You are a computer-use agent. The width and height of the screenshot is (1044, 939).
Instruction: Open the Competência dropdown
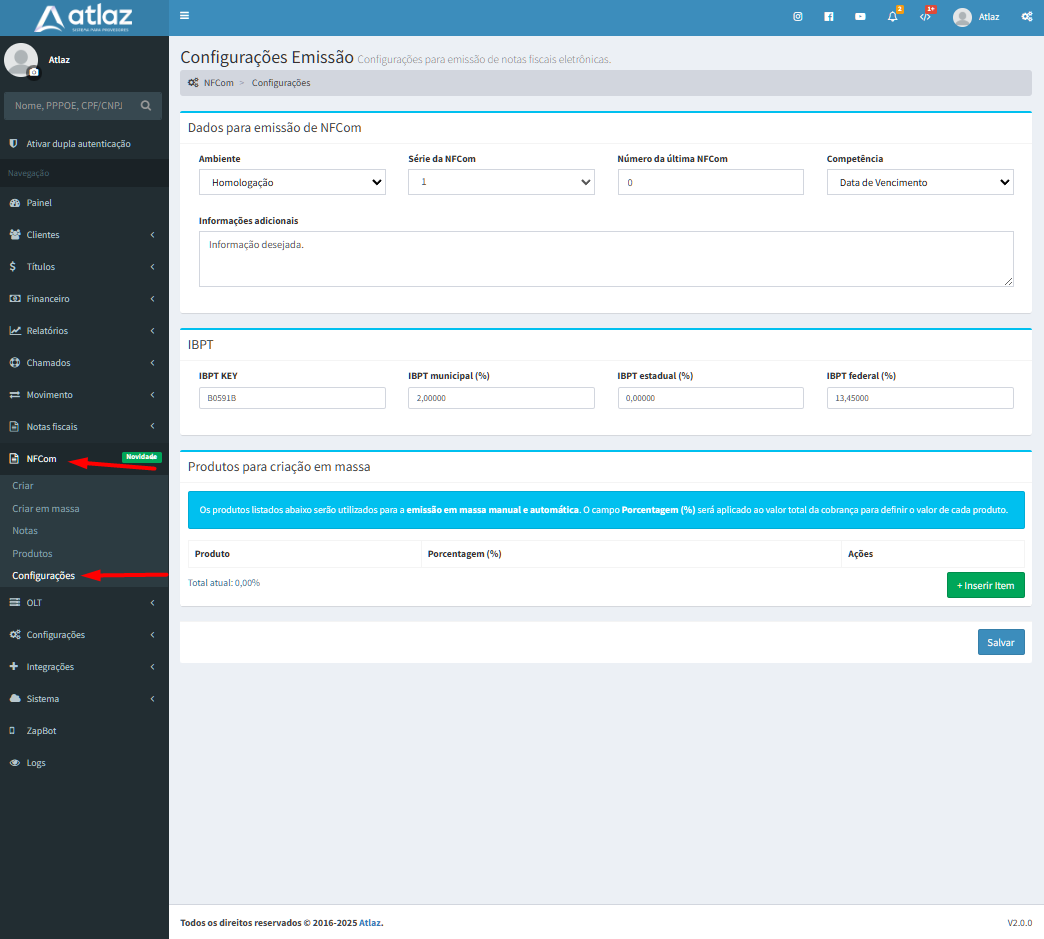pos(919,182)
